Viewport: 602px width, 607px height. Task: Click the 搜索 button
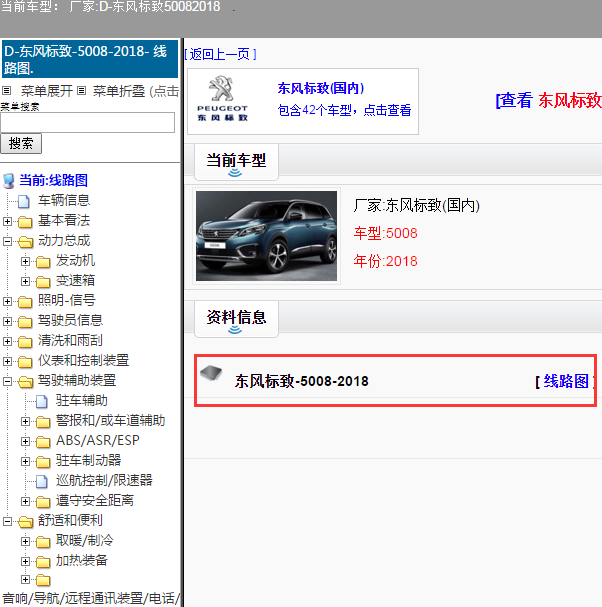click(21, 144)
